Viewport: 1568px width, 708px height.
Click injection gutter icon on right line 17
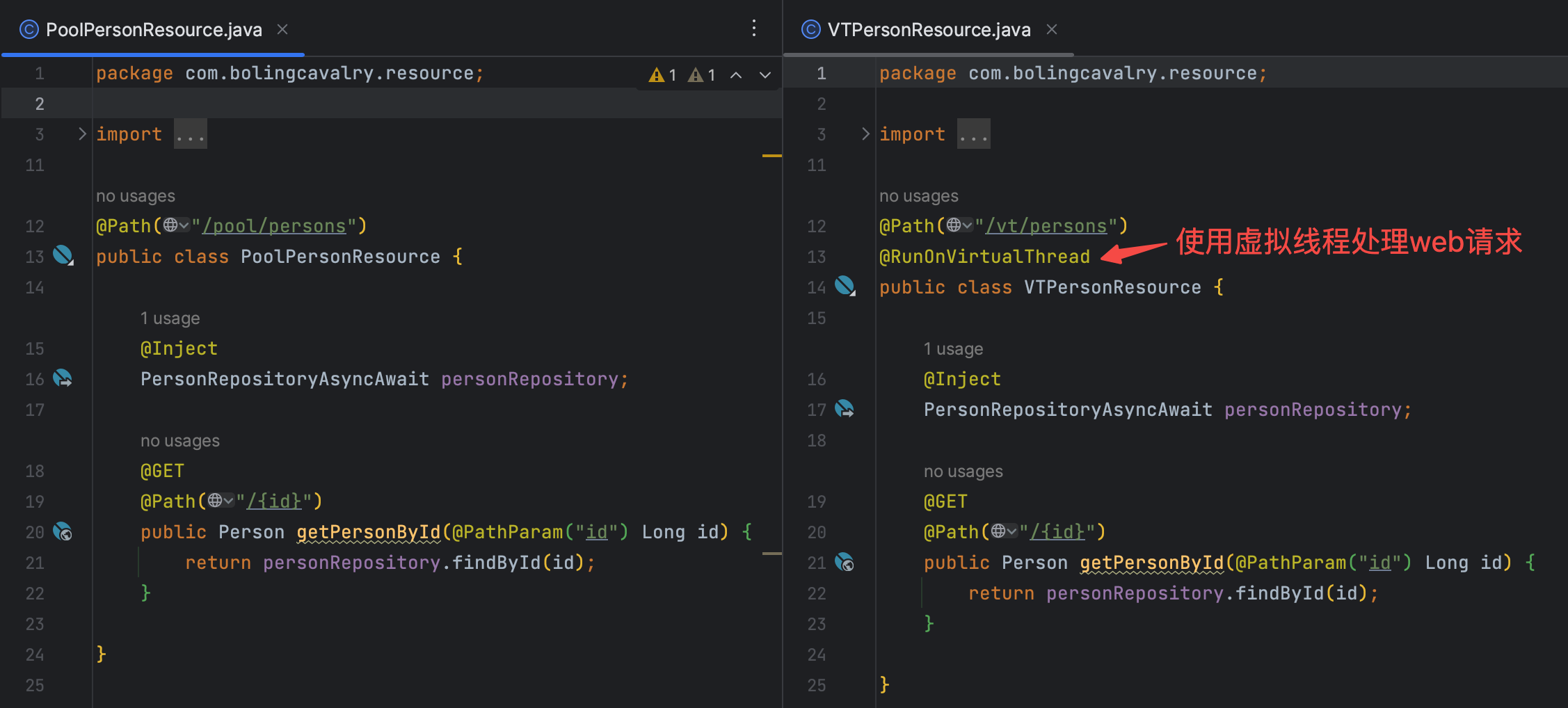[845, 409]
